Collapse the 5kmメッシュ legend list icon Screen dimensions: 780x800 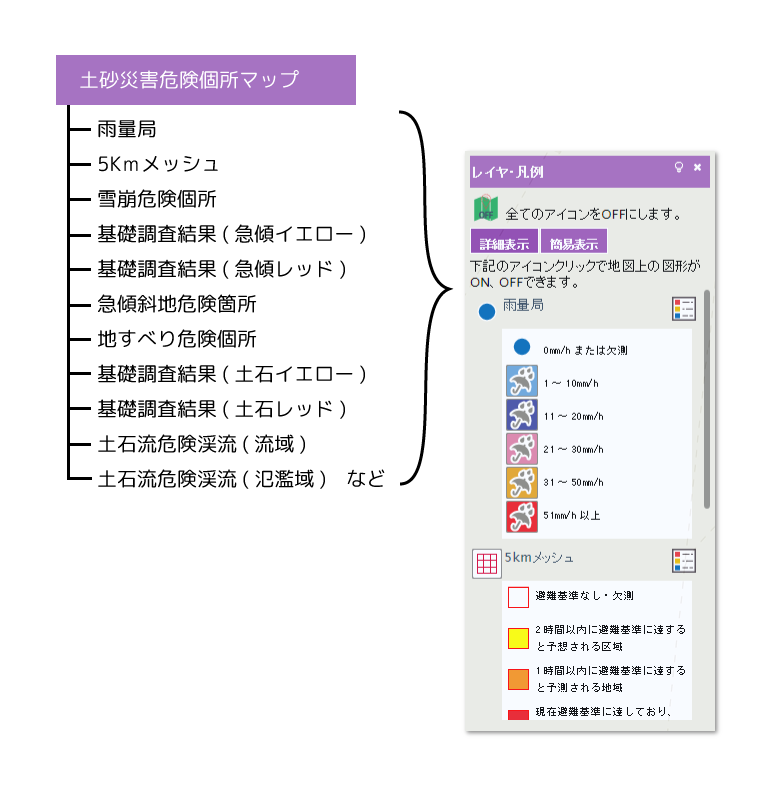pos(684,561)
